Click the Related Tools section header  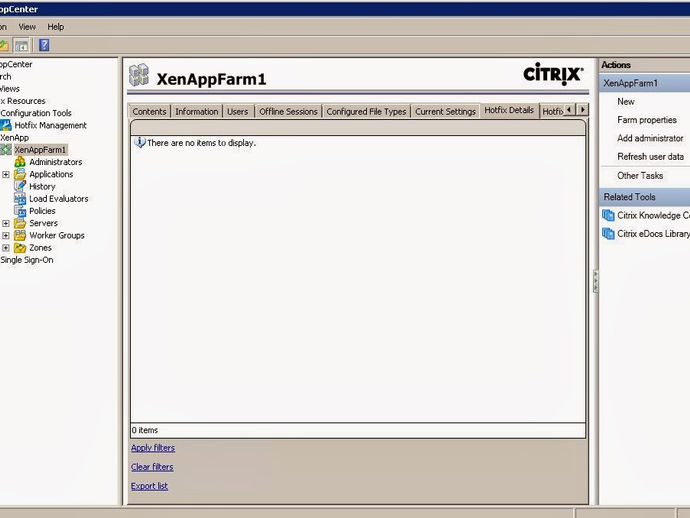(645, 197)
